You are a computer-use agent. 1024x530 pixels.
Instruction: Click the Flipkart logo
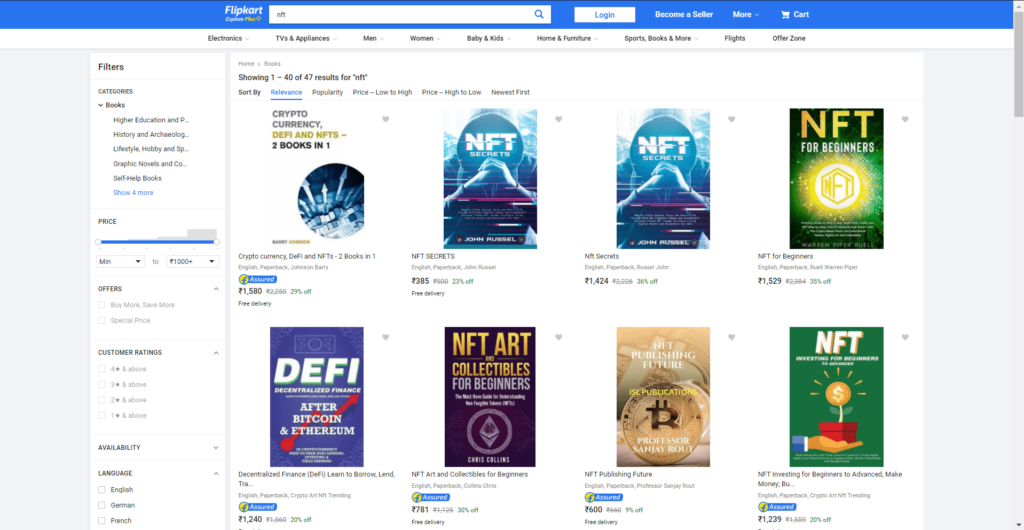(x=243, y=14)
